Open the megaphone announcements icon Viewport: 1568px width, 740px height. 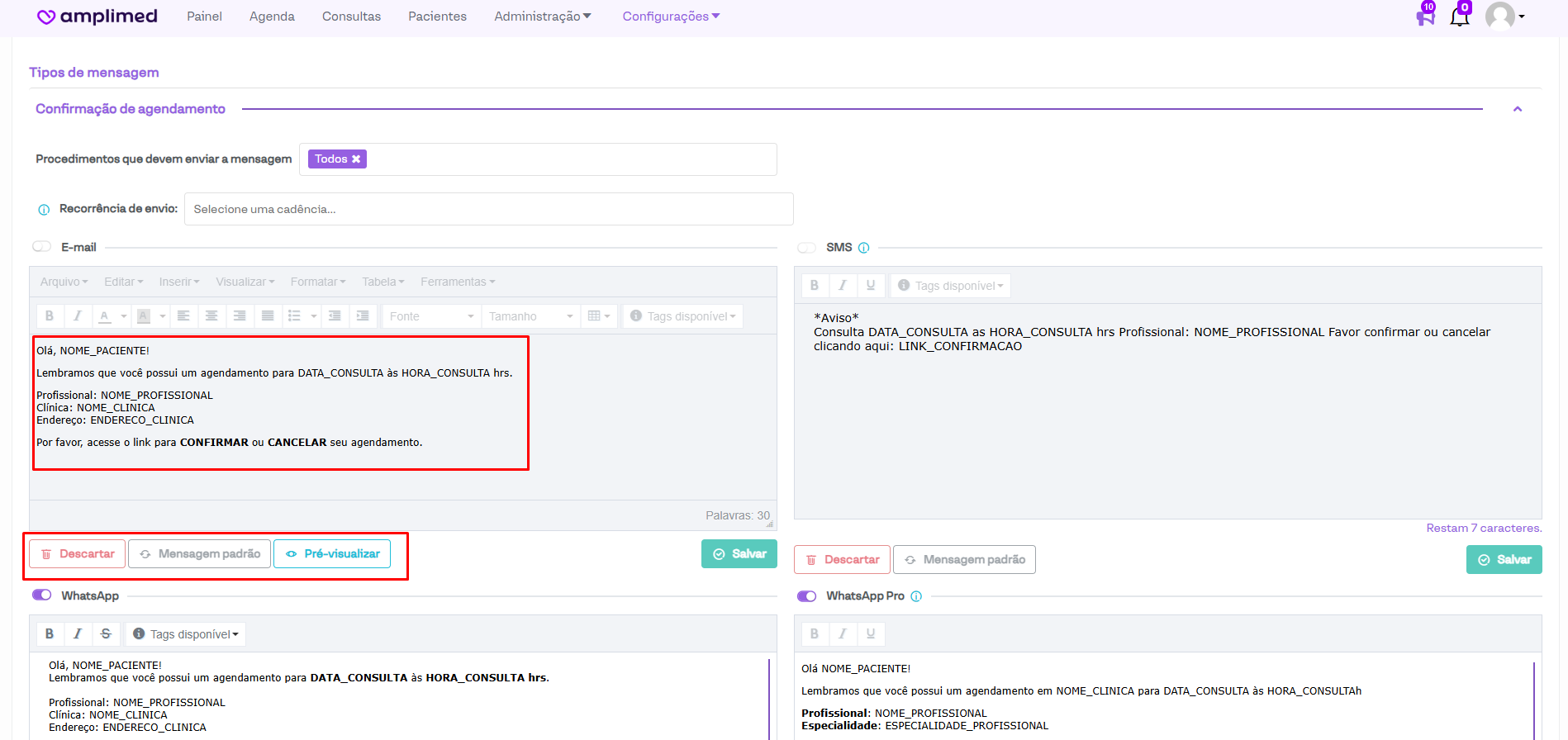pyautogui.click(x=1425, y=16)
